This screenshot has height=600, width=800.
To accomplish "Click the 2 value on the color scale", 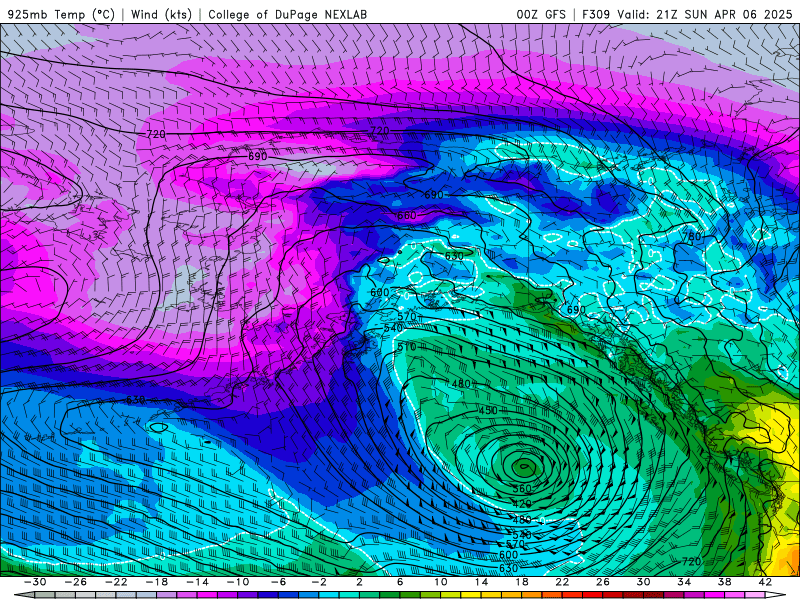I will [x=359, y=582].
